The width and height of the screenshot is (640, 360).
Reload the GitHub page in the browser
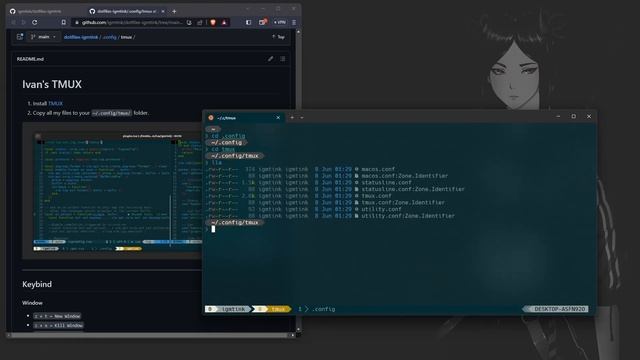(x=35, y=22)
